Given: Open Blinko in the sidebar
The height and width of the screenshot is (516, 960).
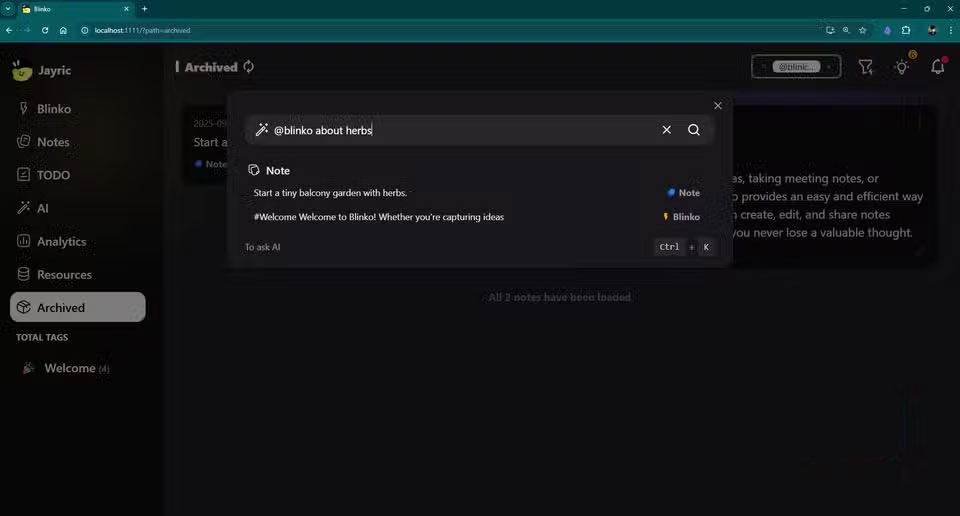Looking at the screenshot, I should (53, 109).
